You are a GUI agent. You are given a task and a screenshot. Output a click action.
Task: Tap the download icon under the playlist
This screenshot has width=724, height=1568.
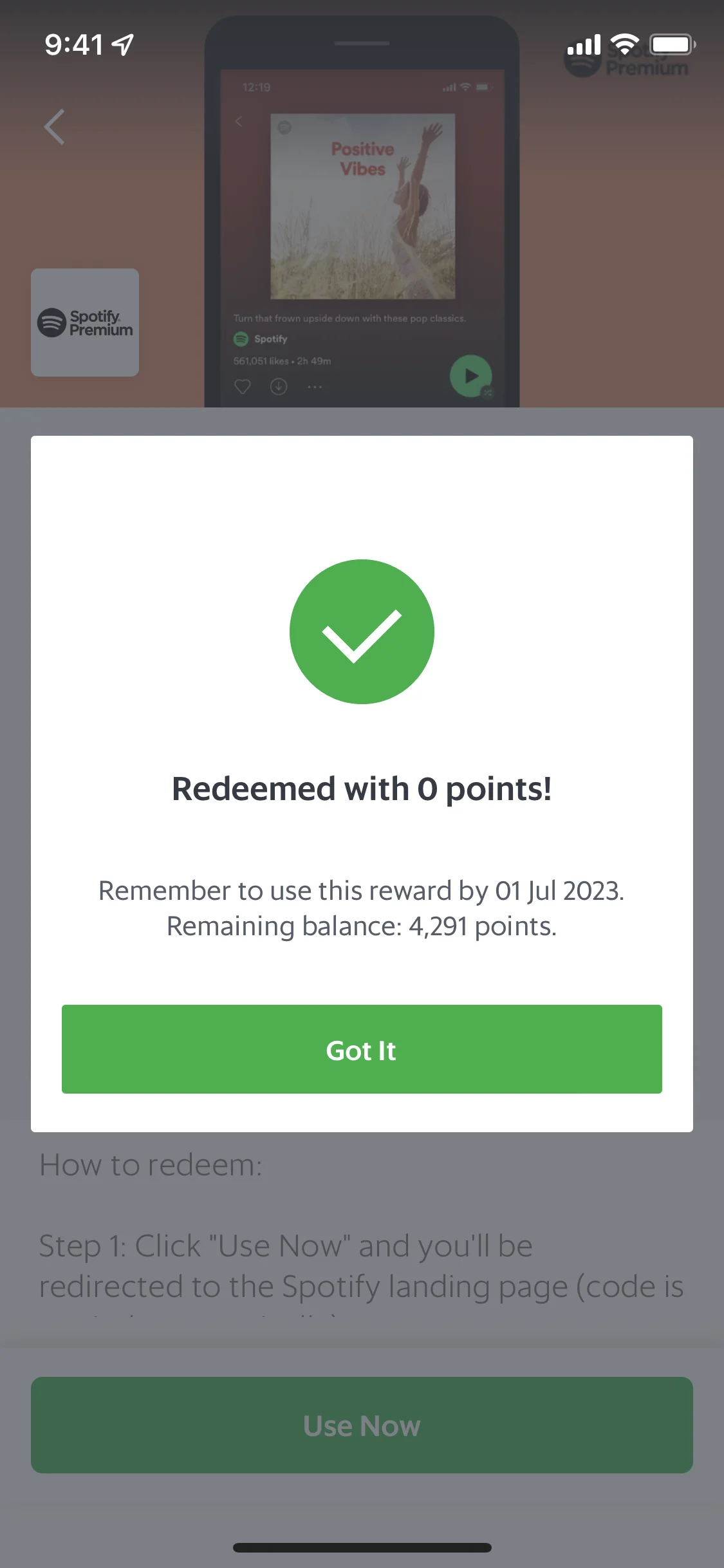[278, 386]
